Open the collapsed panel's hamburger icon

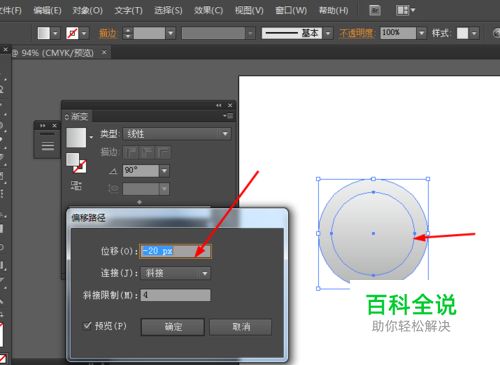(x=48, y=146)
